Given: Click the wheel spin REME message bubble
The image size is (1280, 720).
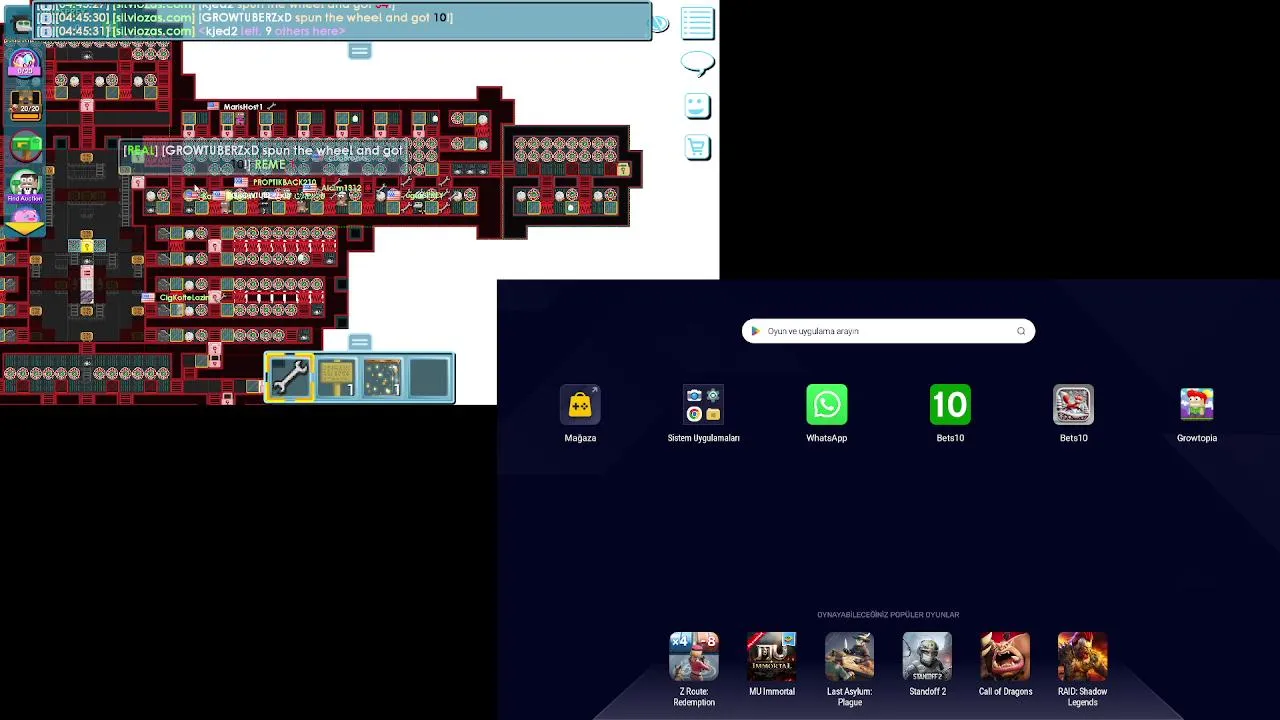Looking at the screenshot, I should click(x=263, y=157).
